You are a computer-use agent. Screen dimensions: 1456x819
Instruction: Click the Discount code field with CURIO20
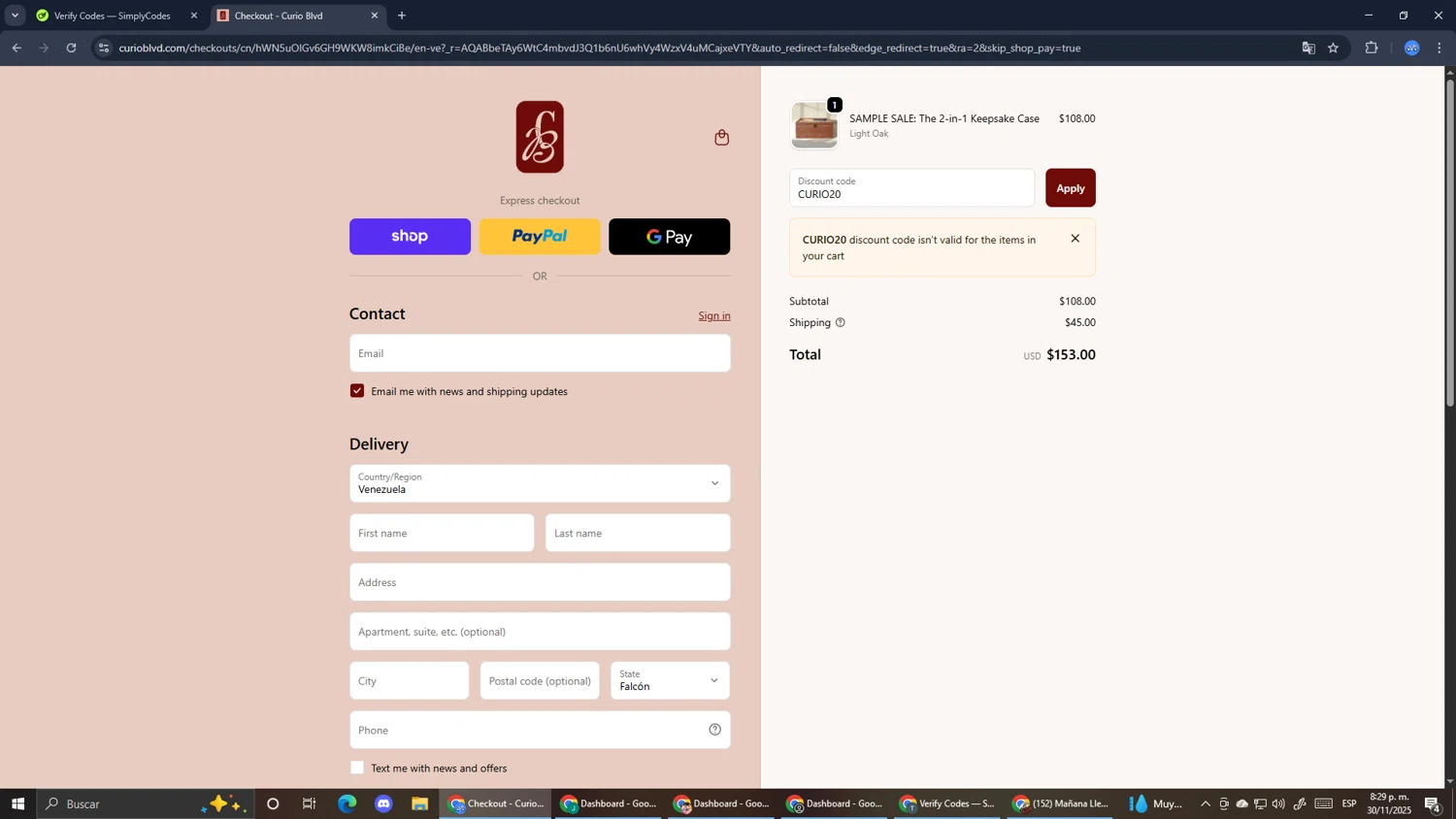click(911, 188)
